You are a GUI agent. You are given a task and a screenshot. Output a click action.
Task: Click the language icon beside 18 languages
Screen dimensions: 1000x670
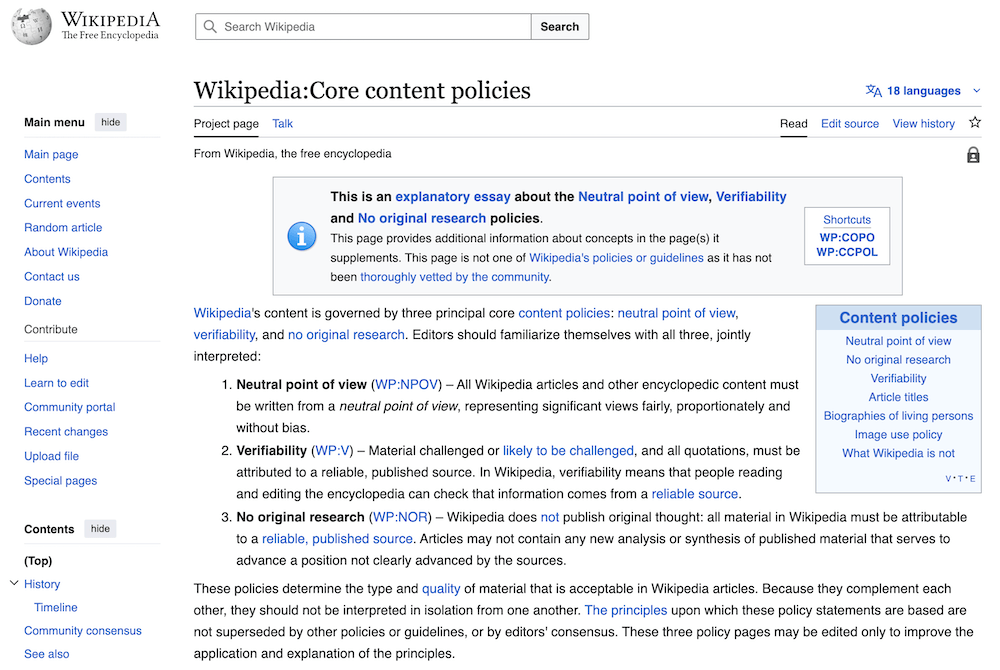click(872, 90)
